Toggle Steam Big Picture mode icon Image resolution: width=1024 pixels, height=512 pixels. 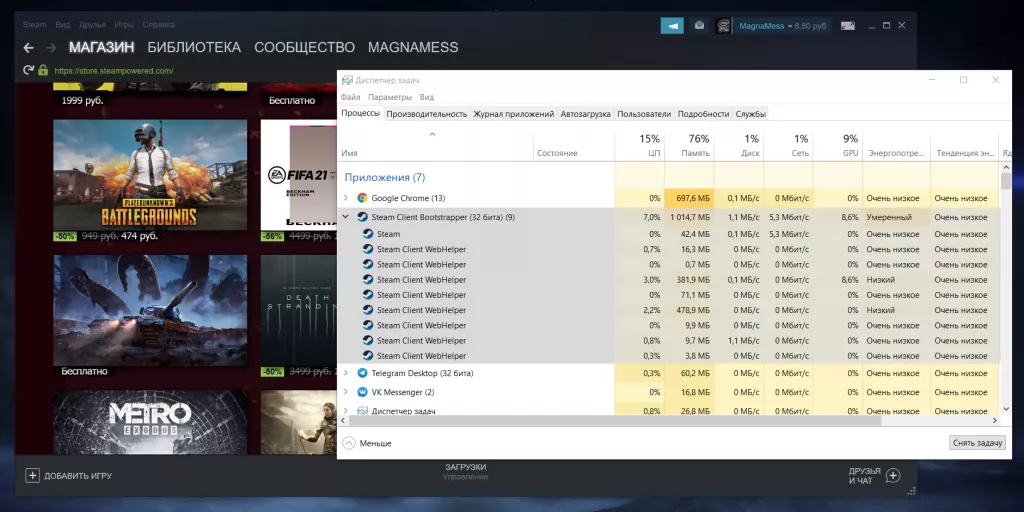(848, 25)
